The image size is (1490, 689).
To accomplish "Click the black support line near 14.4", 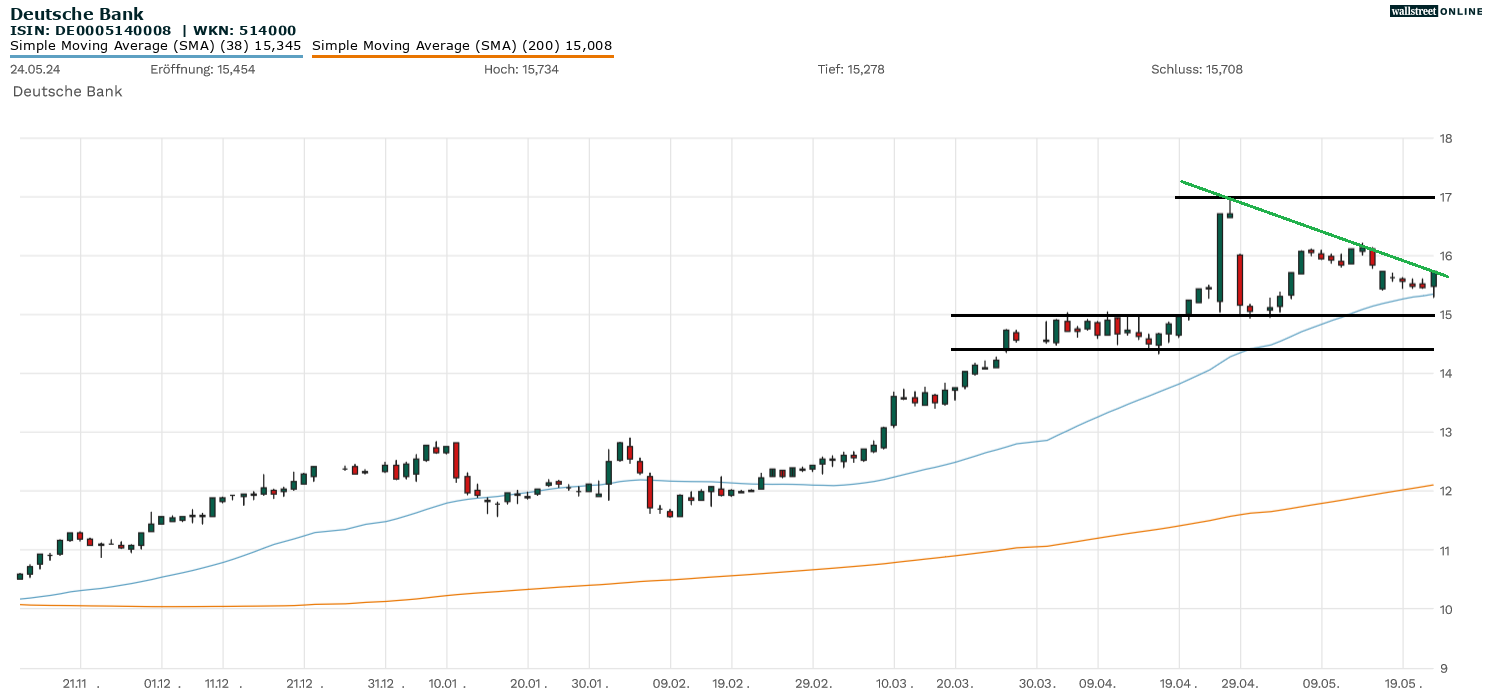I will pyautogui.click(x=1192, y=349).
